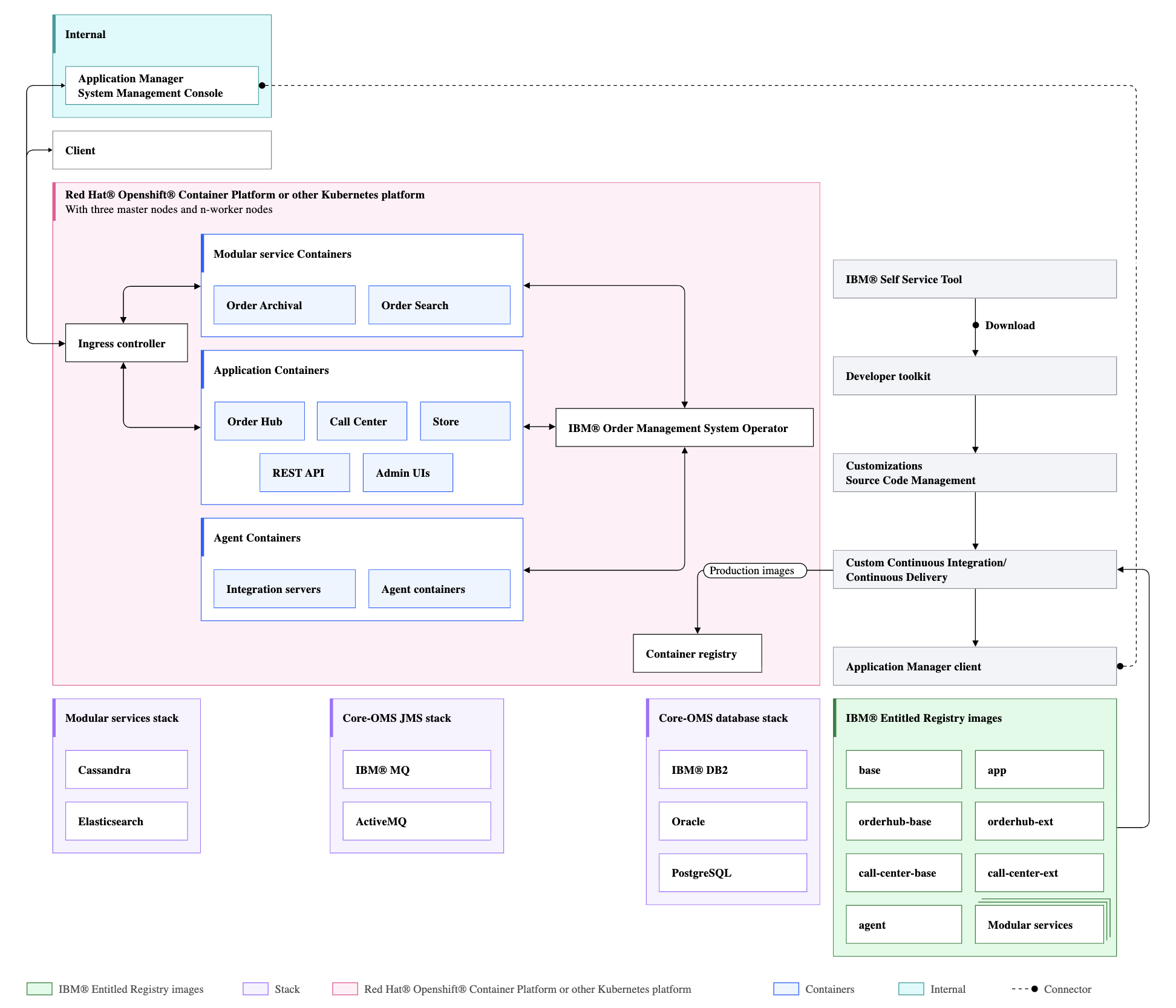Expand the Modular services stacked box
This screenshot has width=1176, height=1008.
coord(1039,924)
